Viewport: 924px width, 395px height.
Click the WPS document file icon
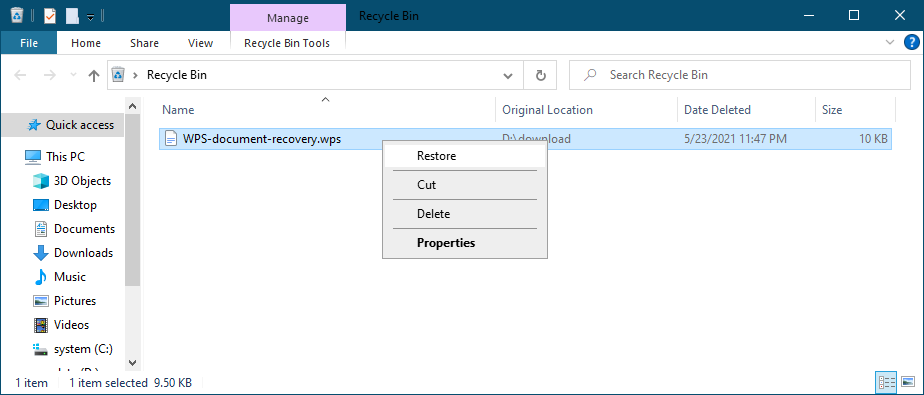point(171,139)
